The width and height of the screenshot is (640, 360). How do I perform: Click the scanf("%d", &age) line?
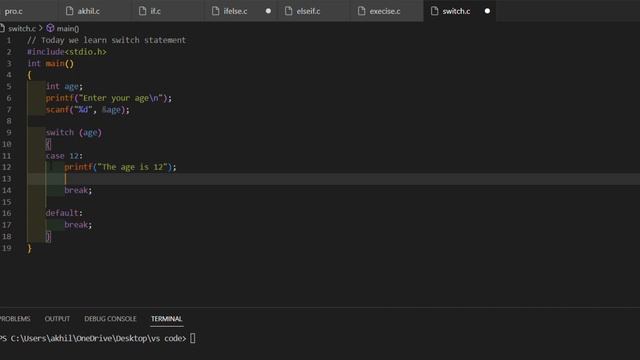point(87,110)
